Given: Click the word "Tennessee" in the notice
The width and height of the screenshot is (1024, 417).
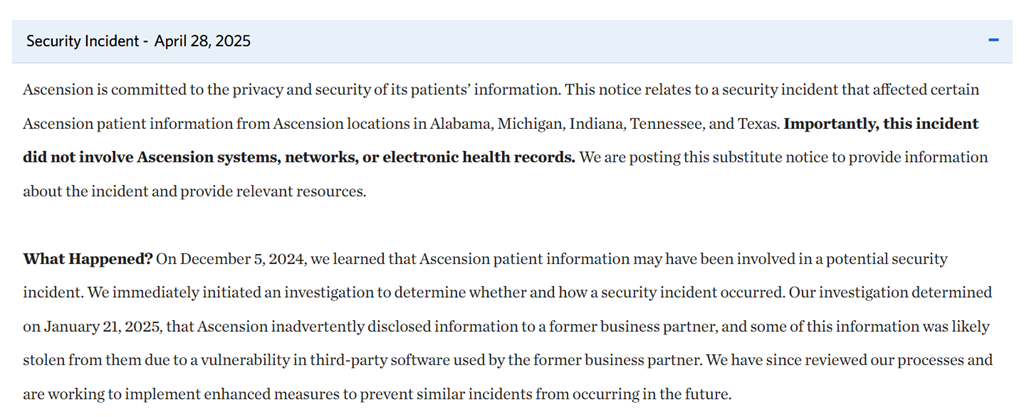Looking at the screenshot, I should [x=674, y=124].
